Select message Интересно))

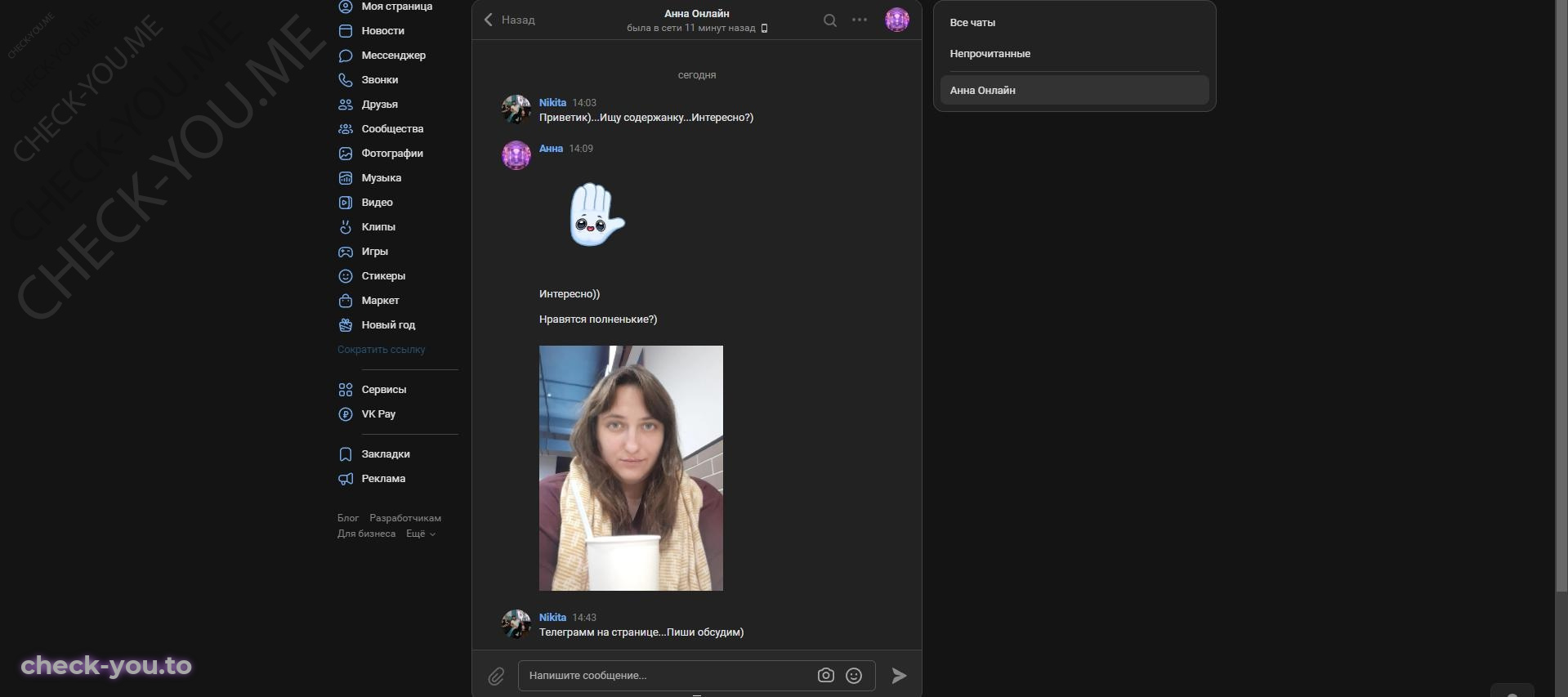click(x=570, y=294)
